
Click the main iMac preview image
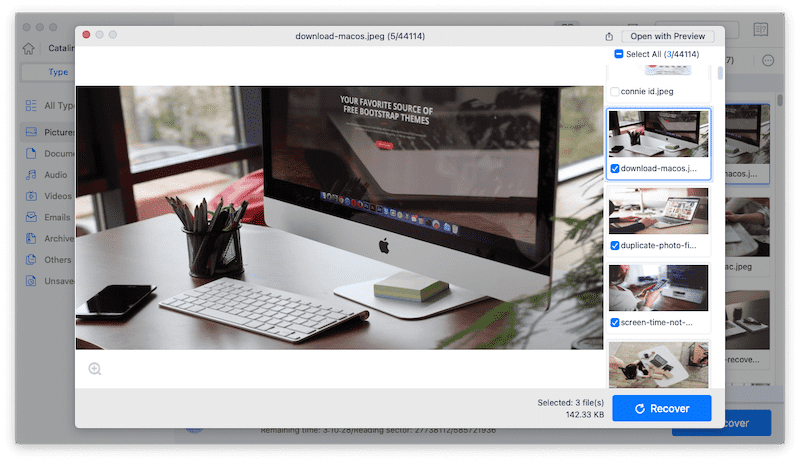pyautogui.click(x=339, y=218)
